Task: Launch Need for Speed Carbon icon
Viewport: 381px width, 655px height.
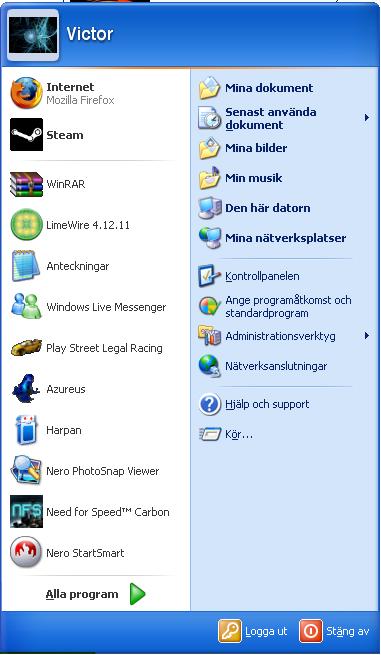Action: pos(26,511)
